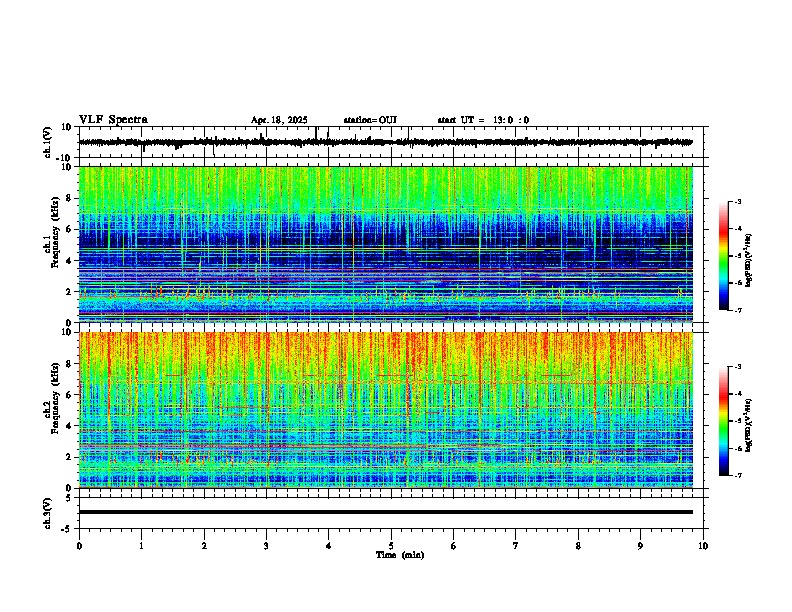Screen dimensions: 792x612
Task: Select the "ch.1(V)" waveform axis label
Action: pos(47,142)
